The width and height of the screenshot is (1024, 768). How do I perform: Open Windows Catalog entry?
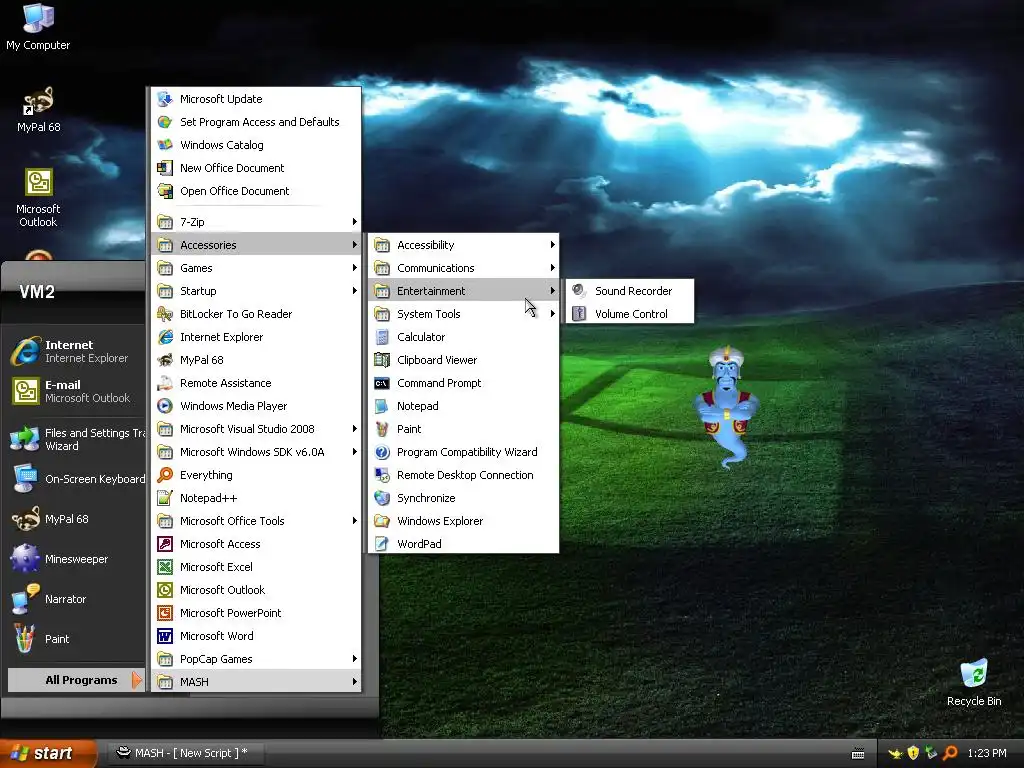(x=256, y=145)
